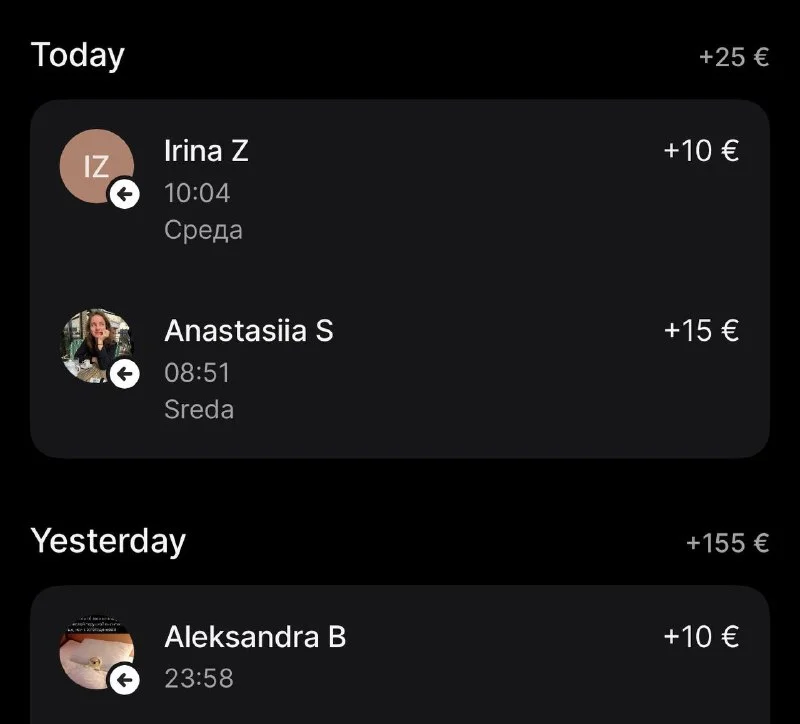Viewport: 800px width, 724px height.
Task: Tap the +25 € daily total for Today
Action: coord(734,57)
